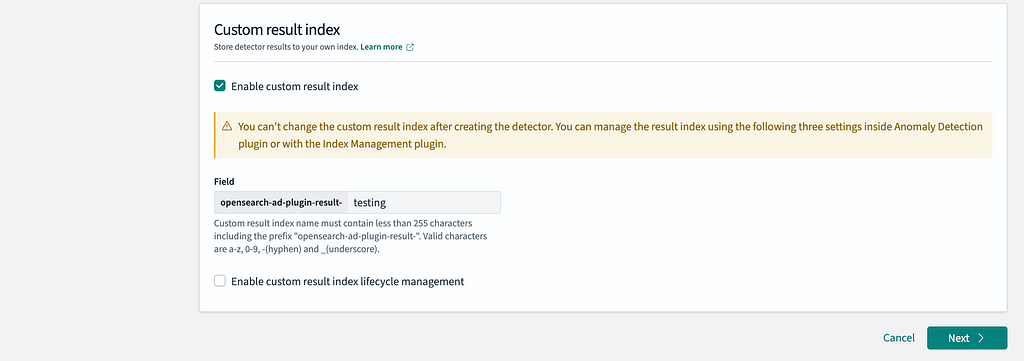Viewport: 1024px width, 361px height.
Task: Focus the custom result index name field
Action: pyautogui.click(x=424, y=202)
